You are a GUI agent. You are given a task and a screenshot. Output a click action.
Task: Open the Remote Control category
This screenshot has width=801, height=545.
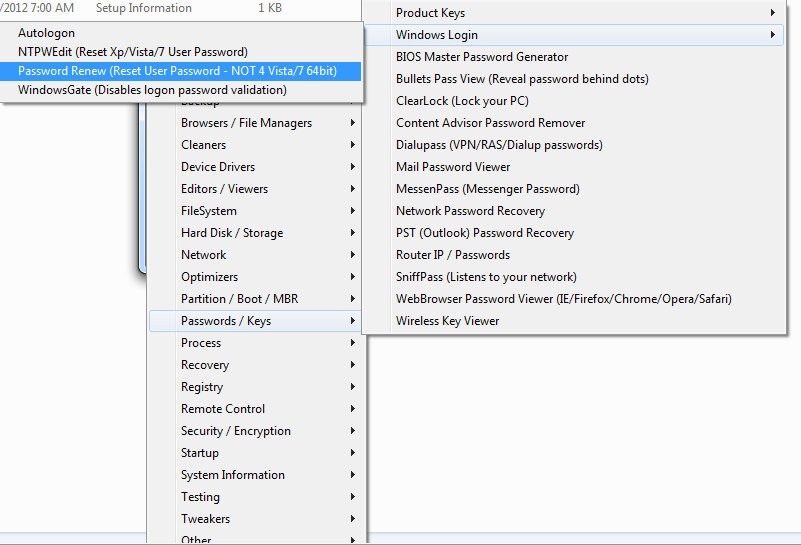tap(255, 408)
